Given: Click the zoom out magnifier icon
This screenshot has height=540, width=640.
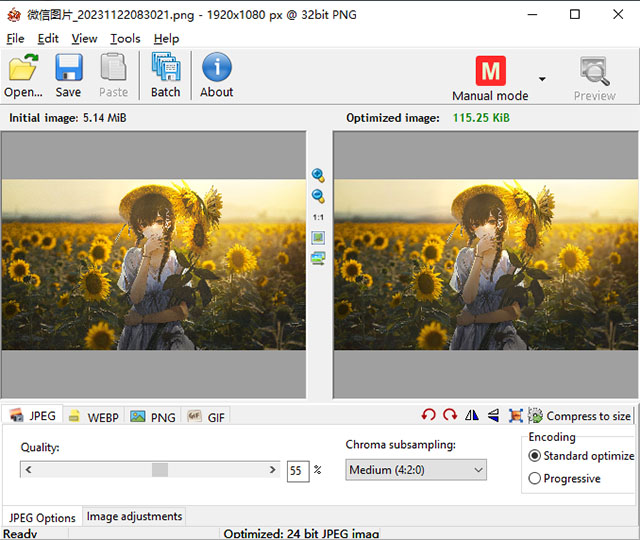Looking at the screenshot, I should pos(318,196).
